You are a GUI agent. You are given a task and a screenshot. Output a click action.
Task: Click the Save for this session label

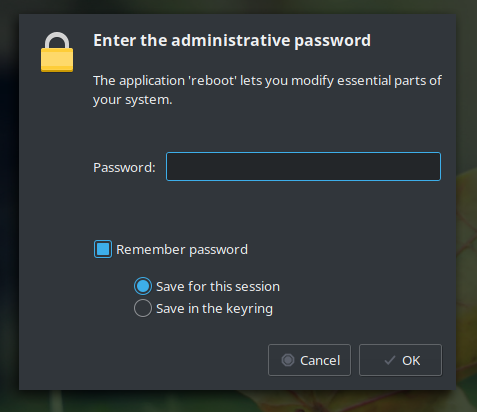[218, 287]
